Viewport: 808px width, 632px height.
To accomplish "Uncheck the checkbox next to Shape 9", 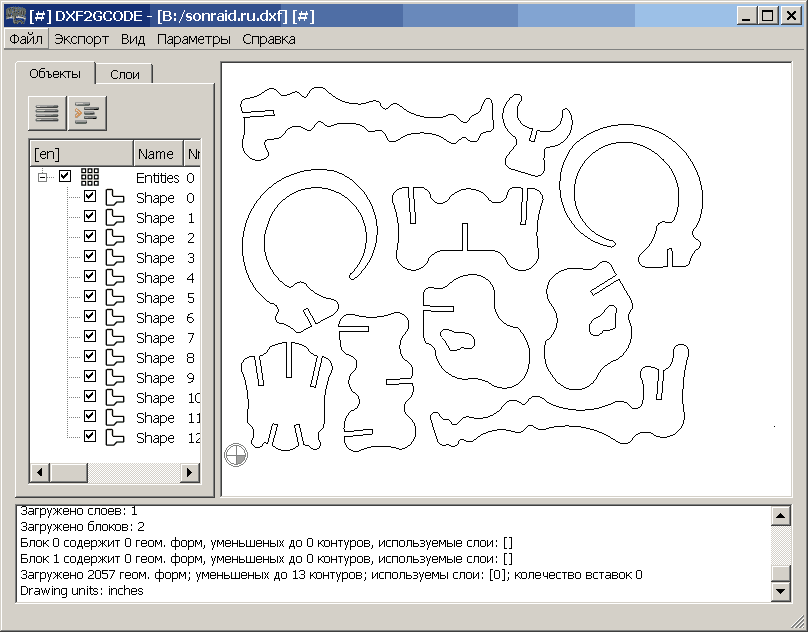I will tap(89, 377).
